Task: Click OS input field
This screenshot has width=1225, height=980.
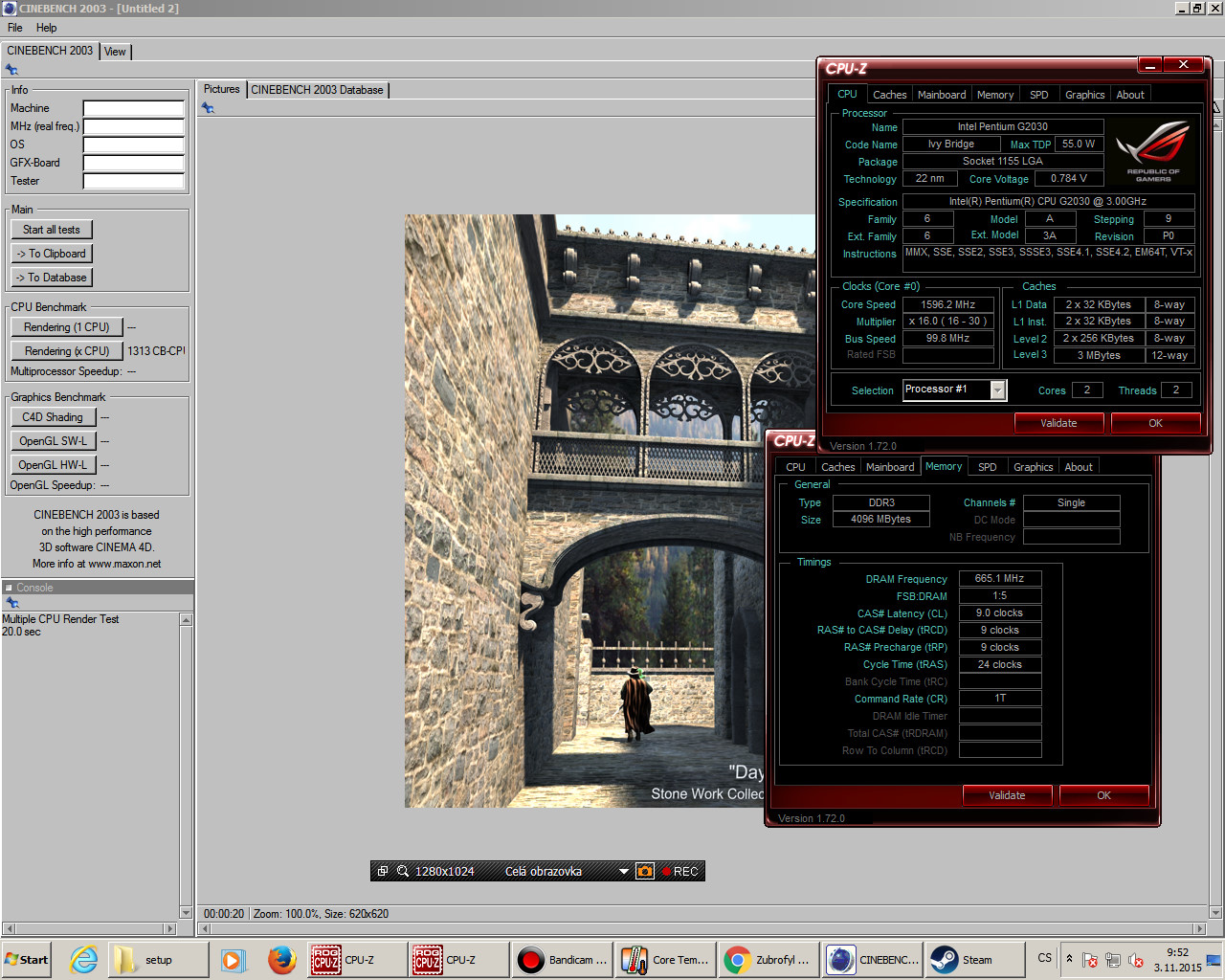Action: point(133,145)
